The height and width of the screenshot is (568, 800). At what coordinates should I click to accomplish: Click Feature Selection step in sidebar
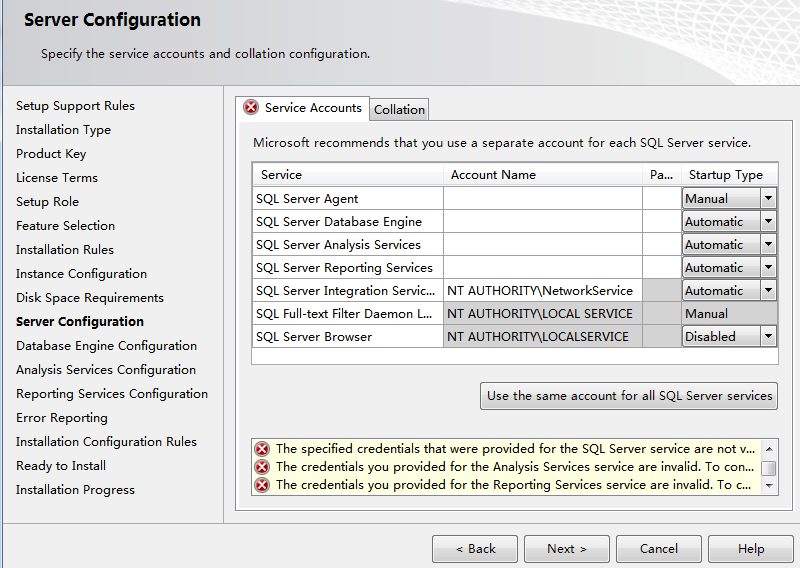pos(65,226)
